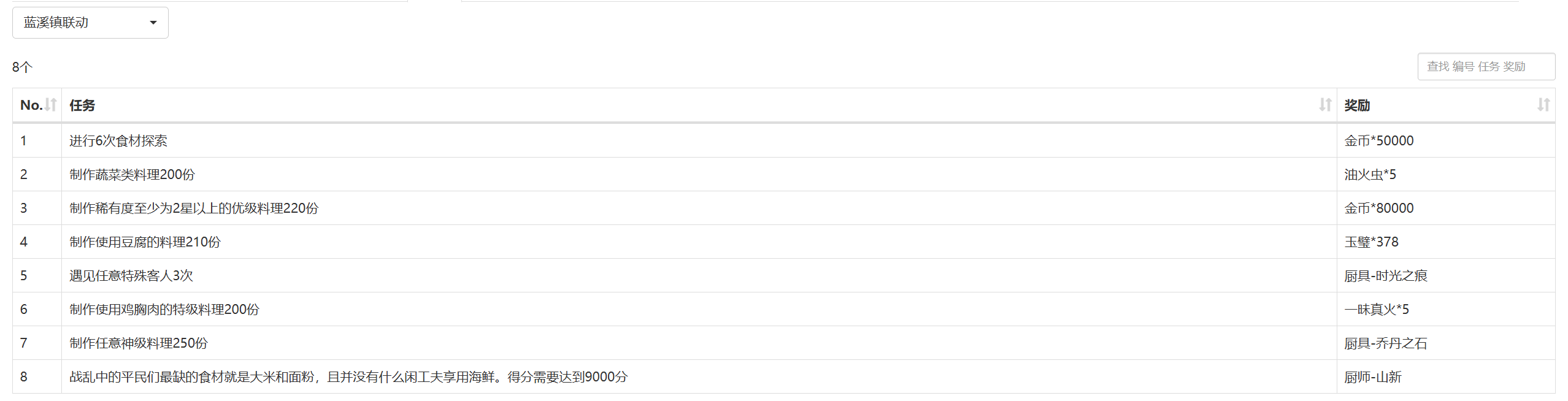Click the 奖励 column header text
Image resolution: width=1568 pixels, height=401 pixels.
tap(1357, 105)
